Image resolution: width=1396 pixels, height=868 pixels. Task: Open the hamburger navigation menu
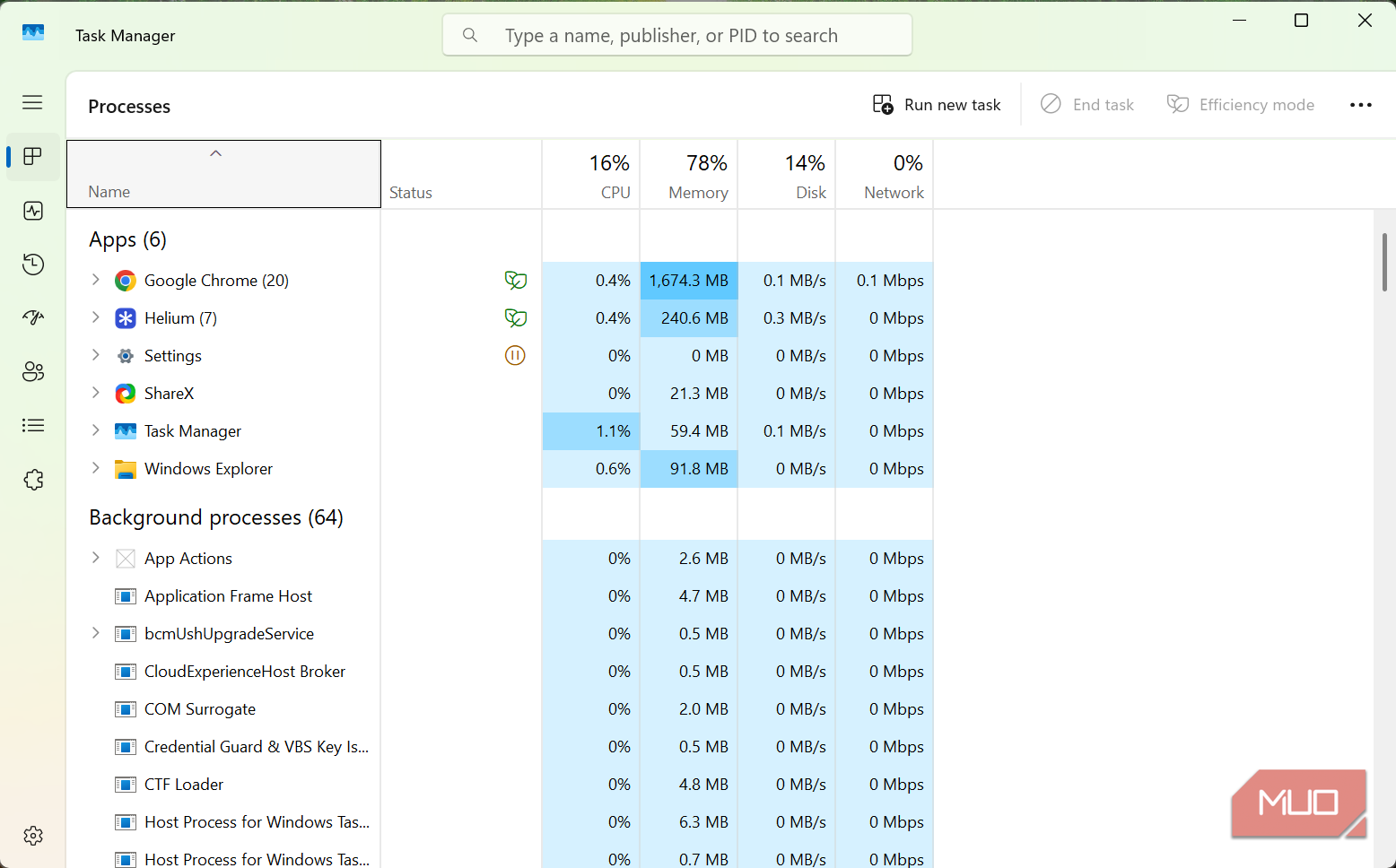(32, 102)
